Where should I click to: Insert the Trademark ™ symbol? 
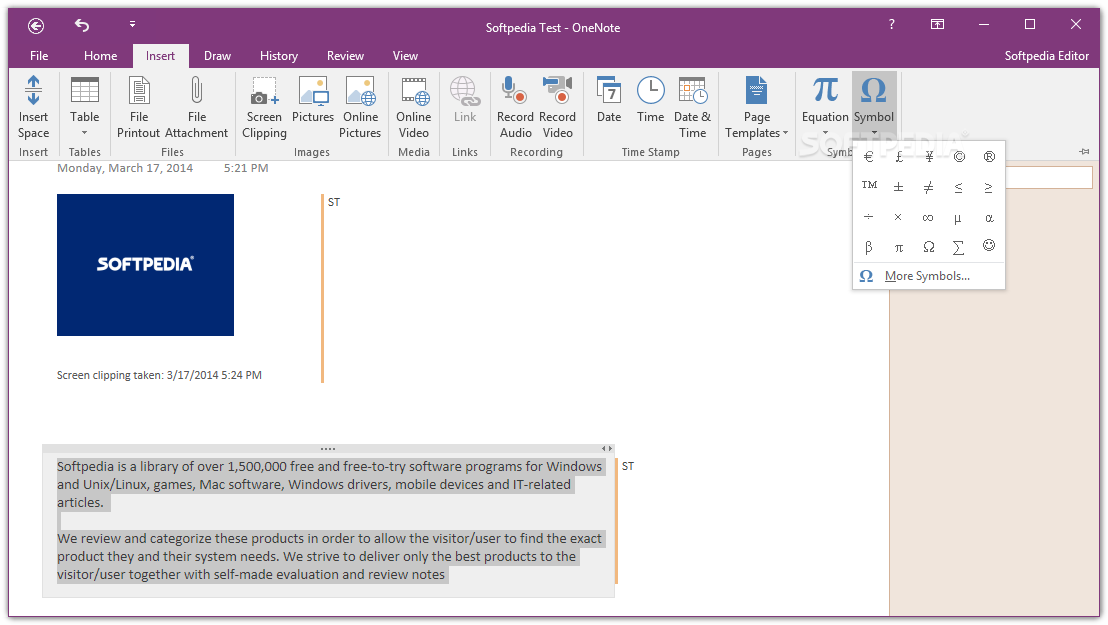point(868,187)
